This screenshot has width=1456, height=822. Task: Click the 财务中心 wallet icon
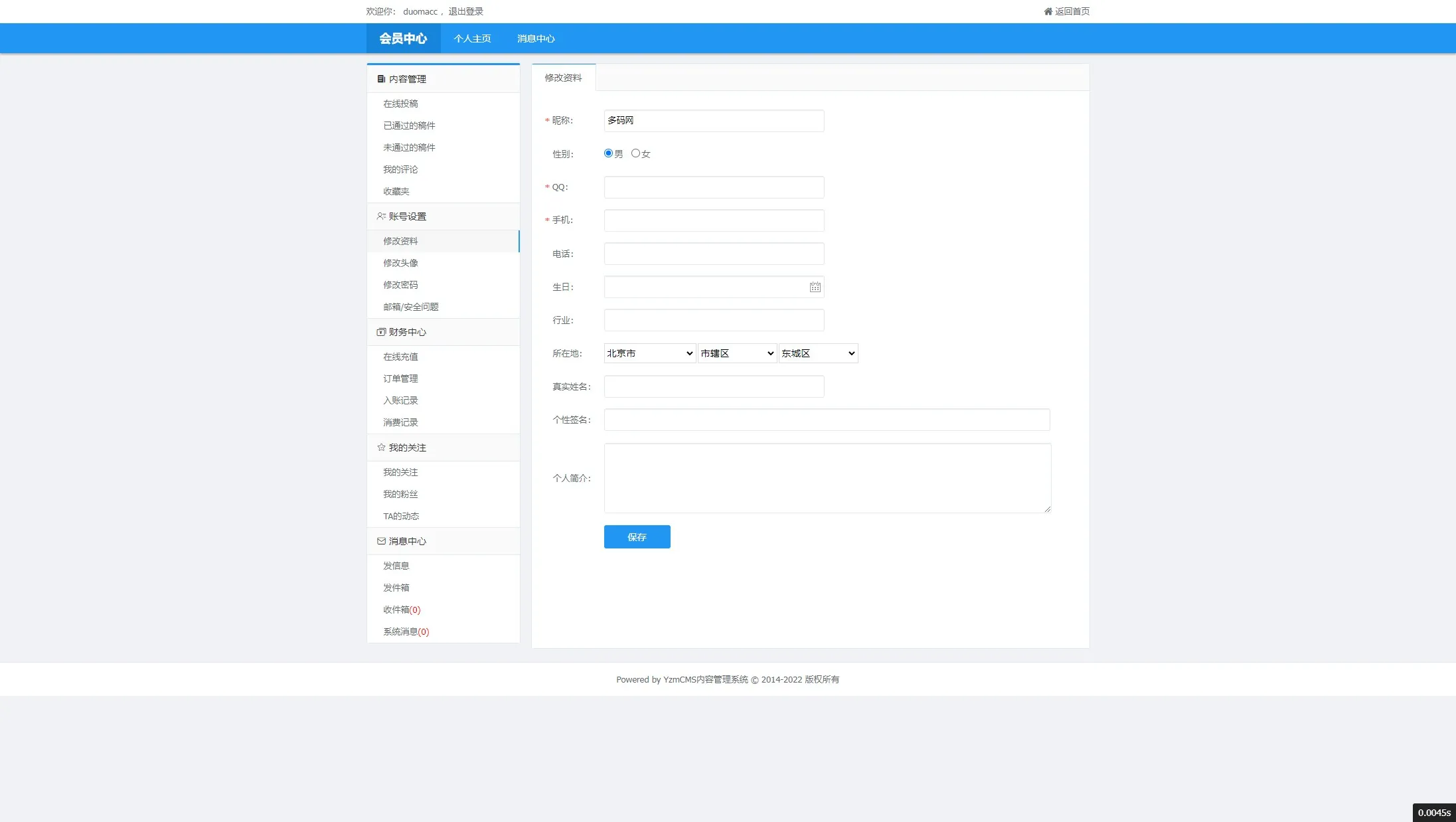click(381, 332)
